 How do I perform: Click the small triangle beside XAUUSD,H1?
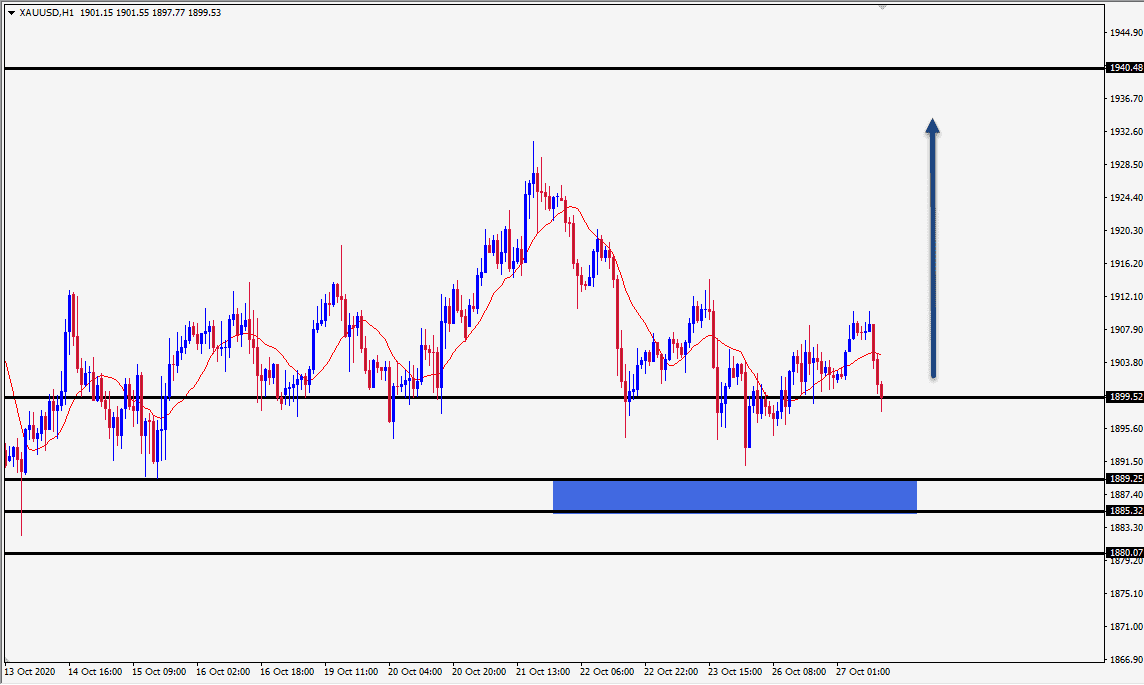pos(11,12)
